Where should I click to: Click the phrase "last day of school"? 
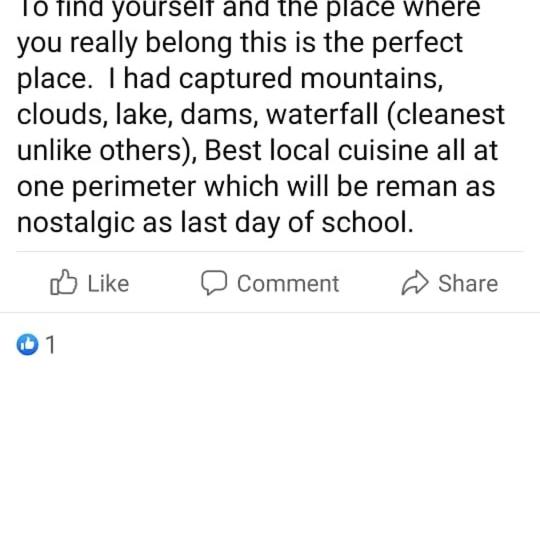(x=297, y=223)
